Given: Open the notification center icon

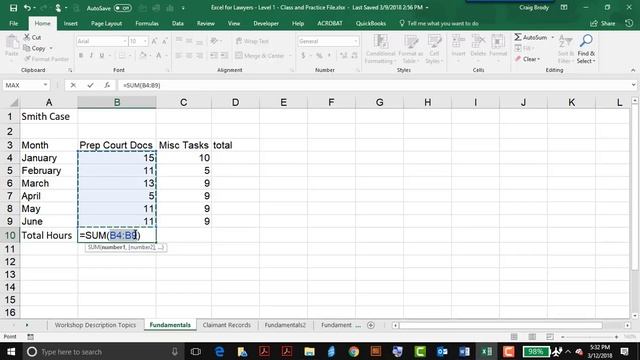Looking at the screenshot, I should click(x=624, y=351).
